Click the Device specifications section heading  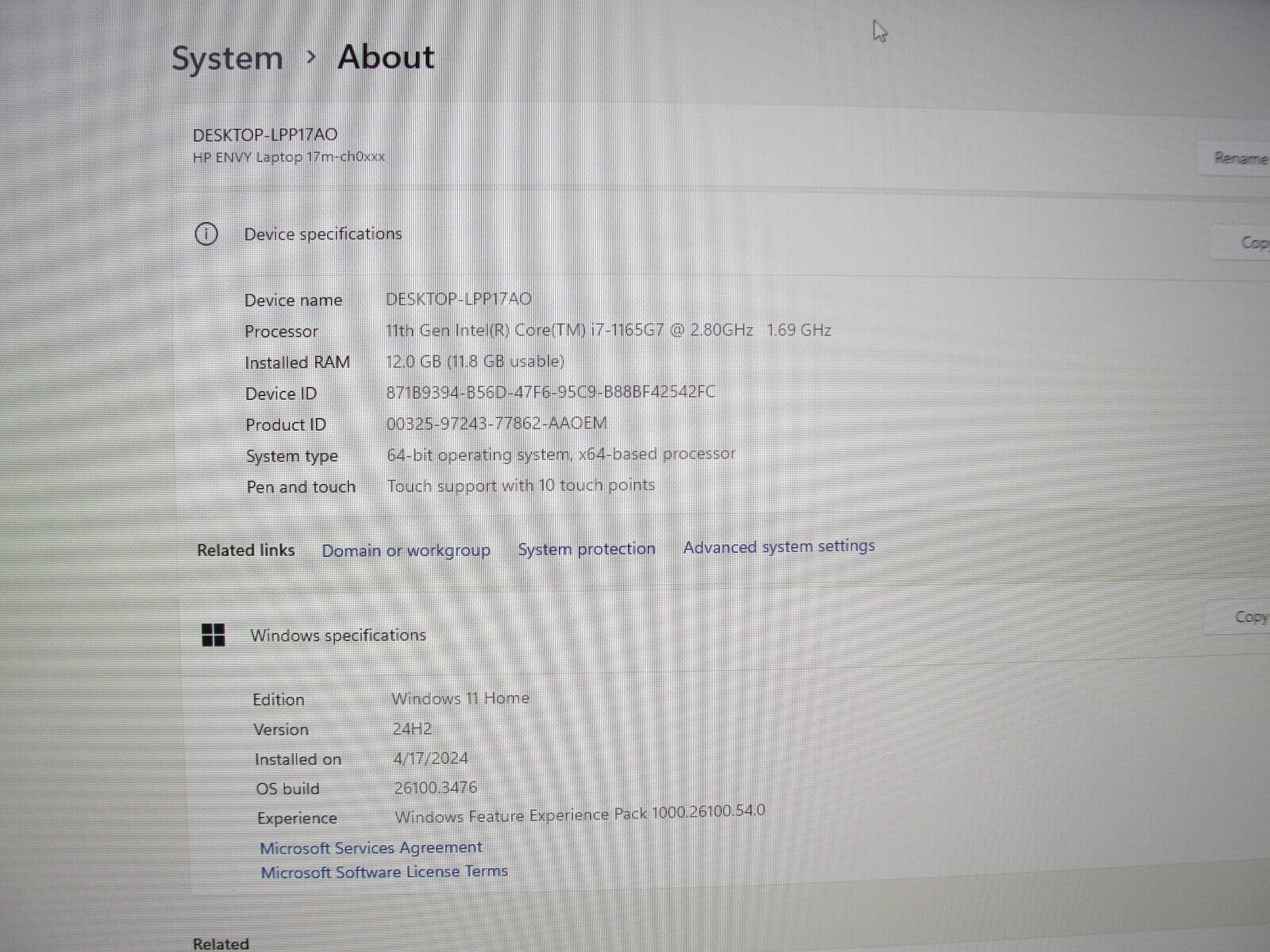click(323, 234)
